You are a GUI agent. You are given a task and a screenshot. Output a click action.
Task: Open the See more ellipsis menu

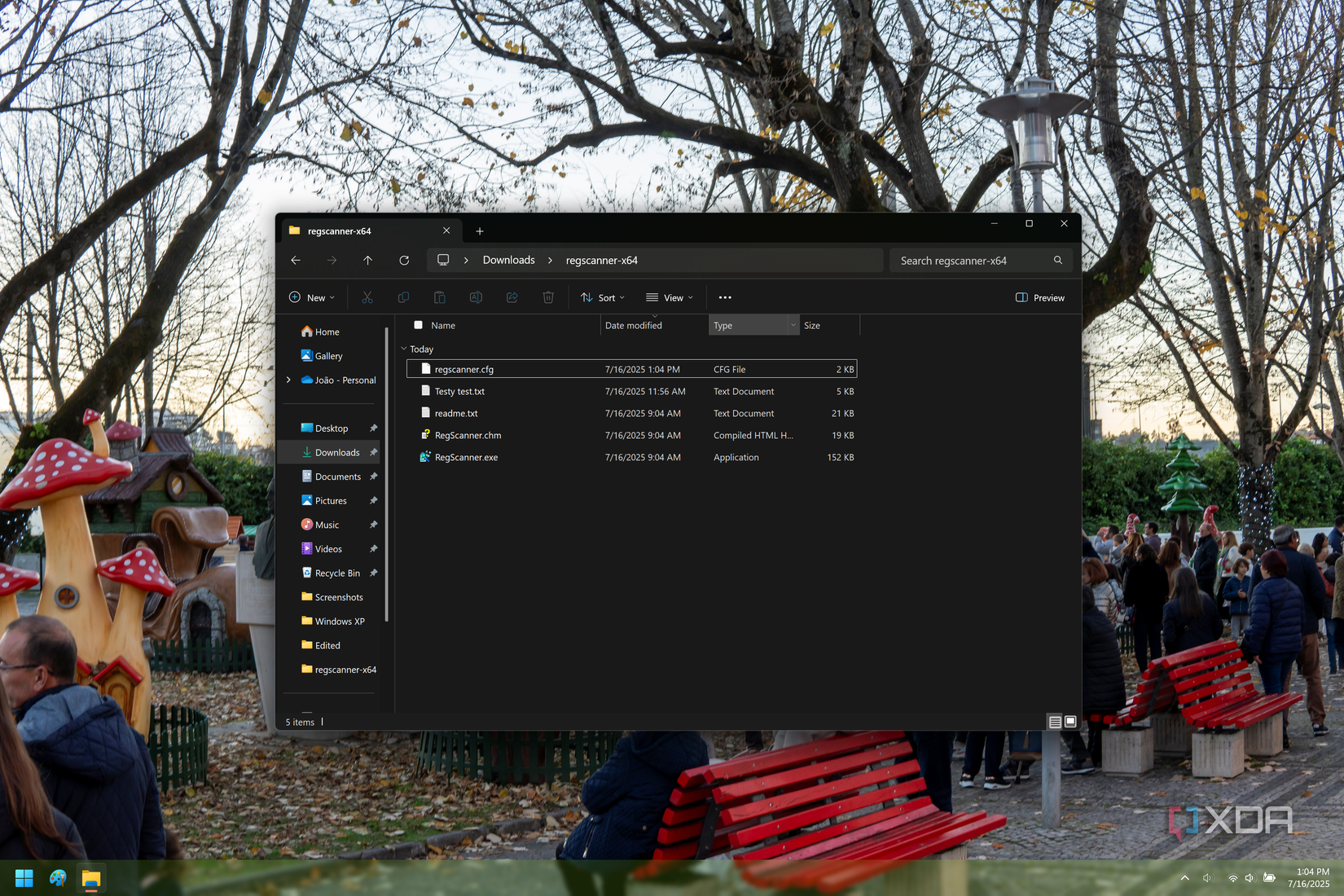tap(725, 297)
